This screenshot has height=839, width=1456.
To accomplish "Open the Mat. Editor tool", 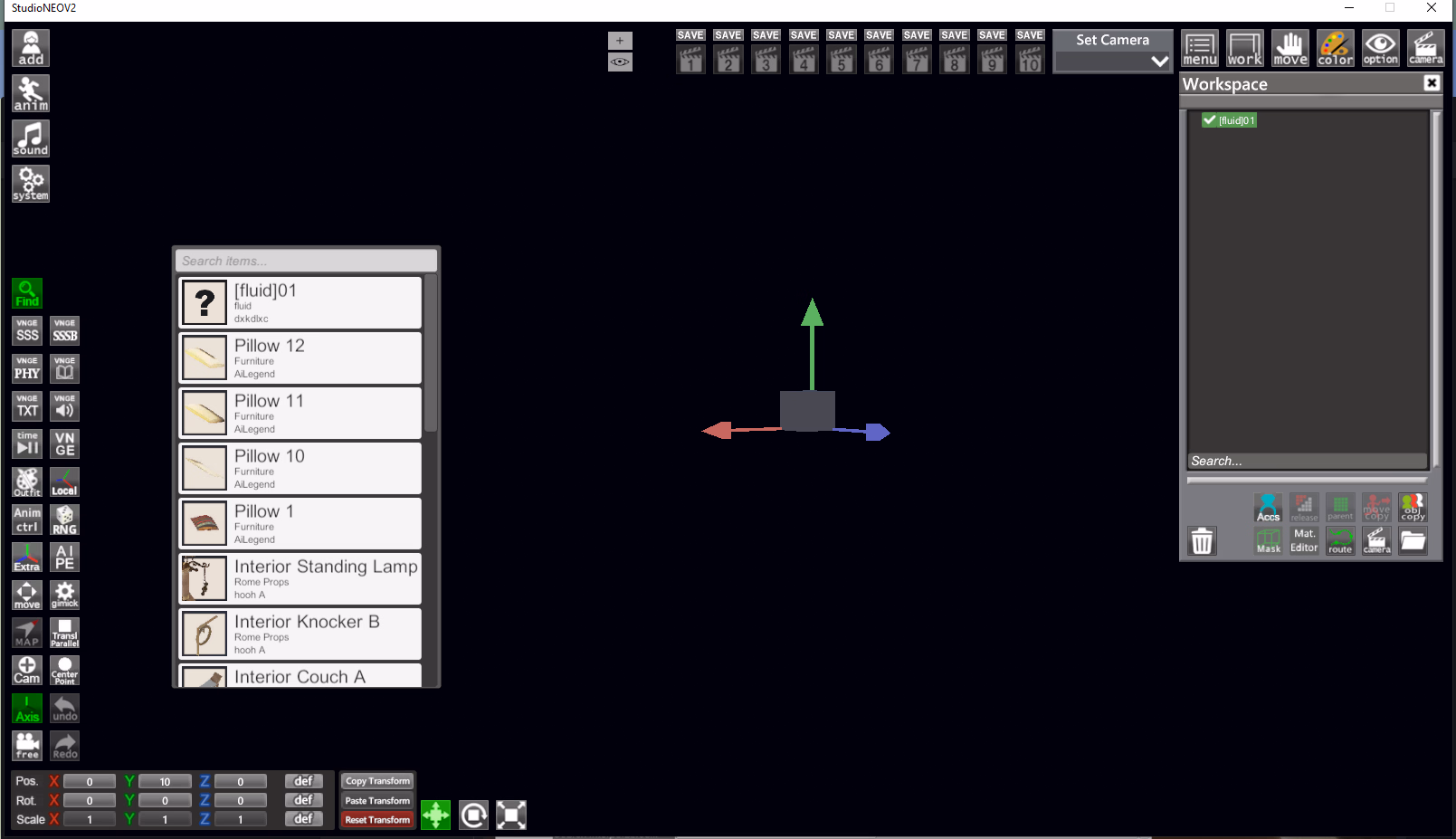I will [1304, 541].
